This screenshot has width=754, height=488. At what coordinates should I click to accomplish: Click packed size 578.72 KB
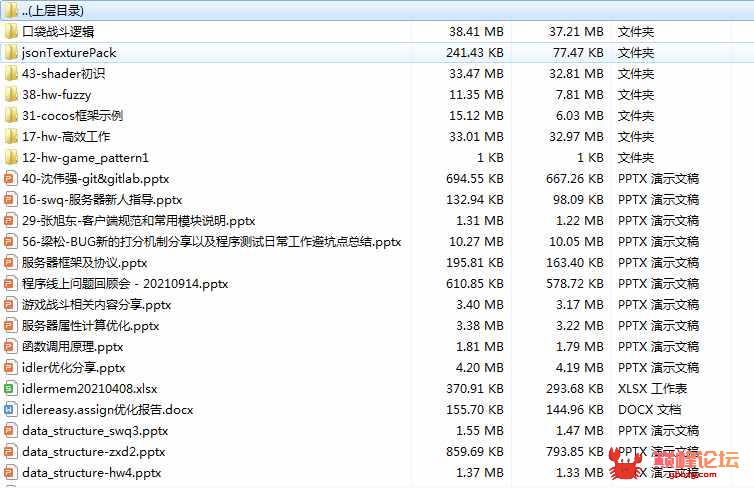click(575, 284)
